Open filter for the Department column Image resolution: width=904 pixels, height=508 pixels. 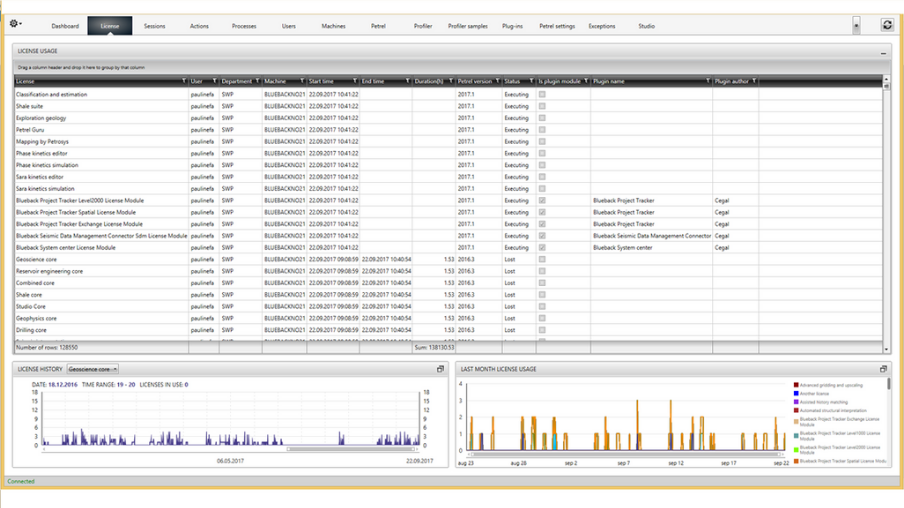coord(257,81)
